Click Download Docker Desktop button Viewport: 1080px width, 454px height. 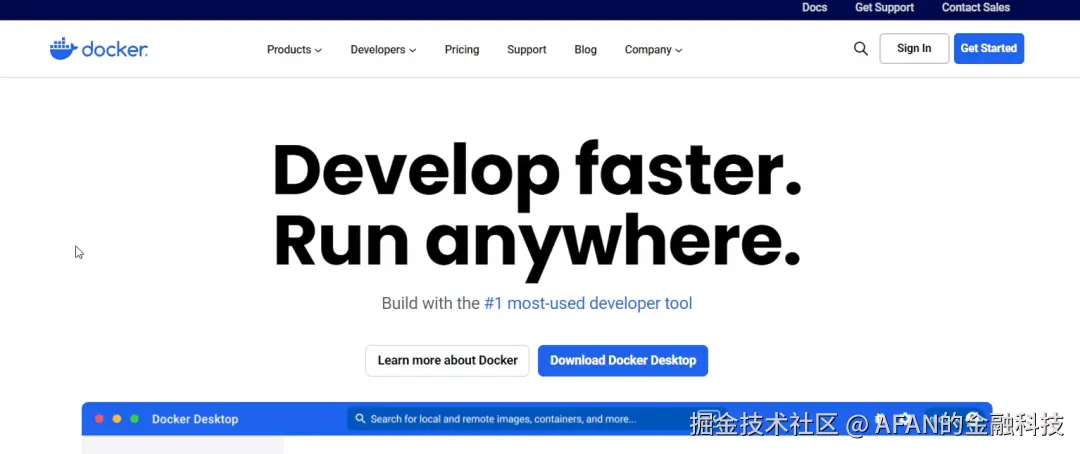pyautogui.click(x=623, y=360)
